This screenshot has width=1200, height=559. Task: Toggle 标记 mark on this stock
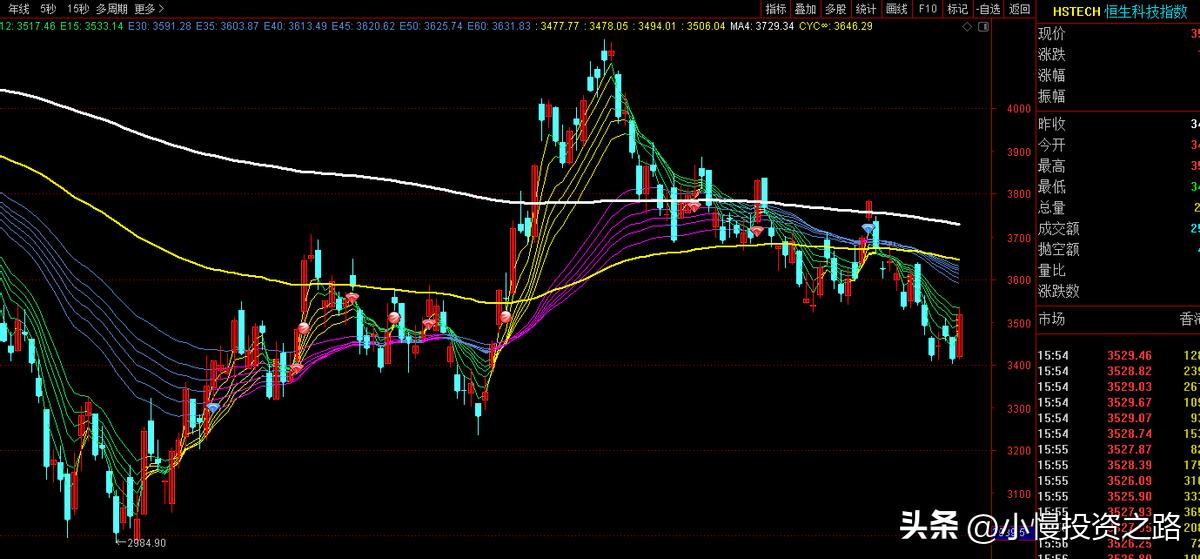click(957, 9)
